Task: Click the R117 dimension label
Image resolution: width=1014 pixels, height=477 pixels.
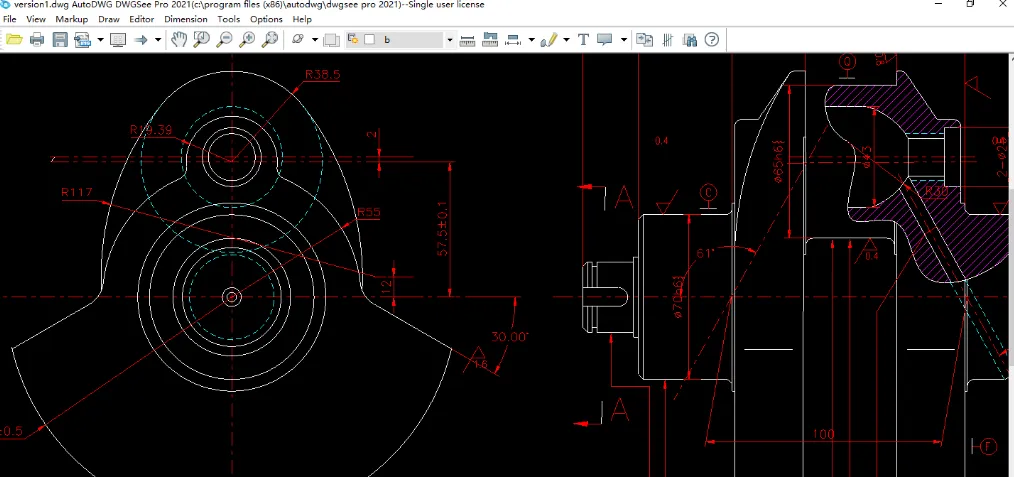Action: pos(77,192)
